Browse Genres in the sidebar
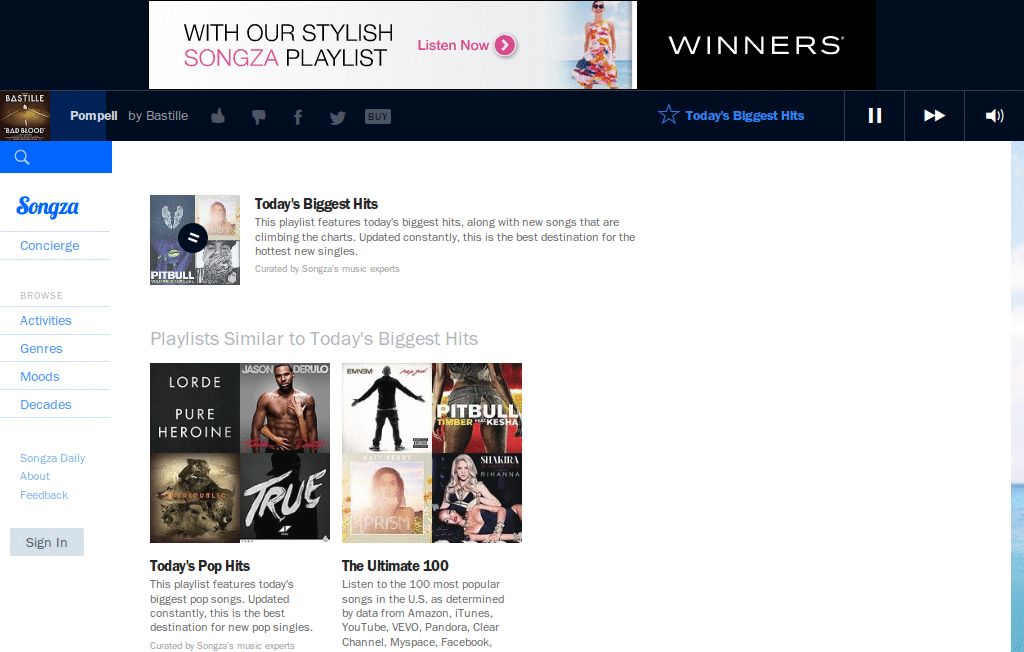 [41, 349]
